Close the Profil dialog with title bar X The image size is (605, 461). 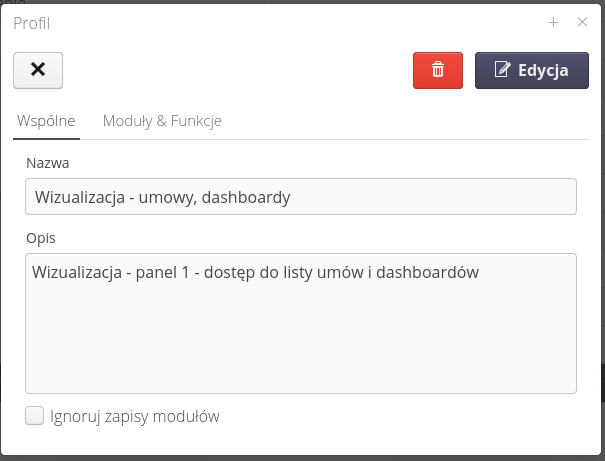click(582, 22)
